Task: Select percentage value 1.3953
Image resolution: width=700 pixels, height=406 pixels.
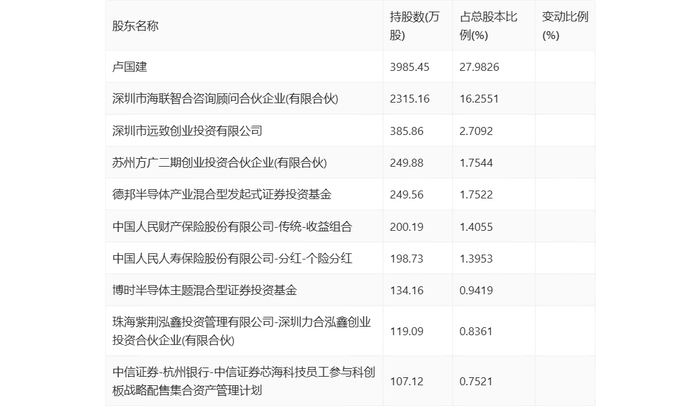Action: 476,259
